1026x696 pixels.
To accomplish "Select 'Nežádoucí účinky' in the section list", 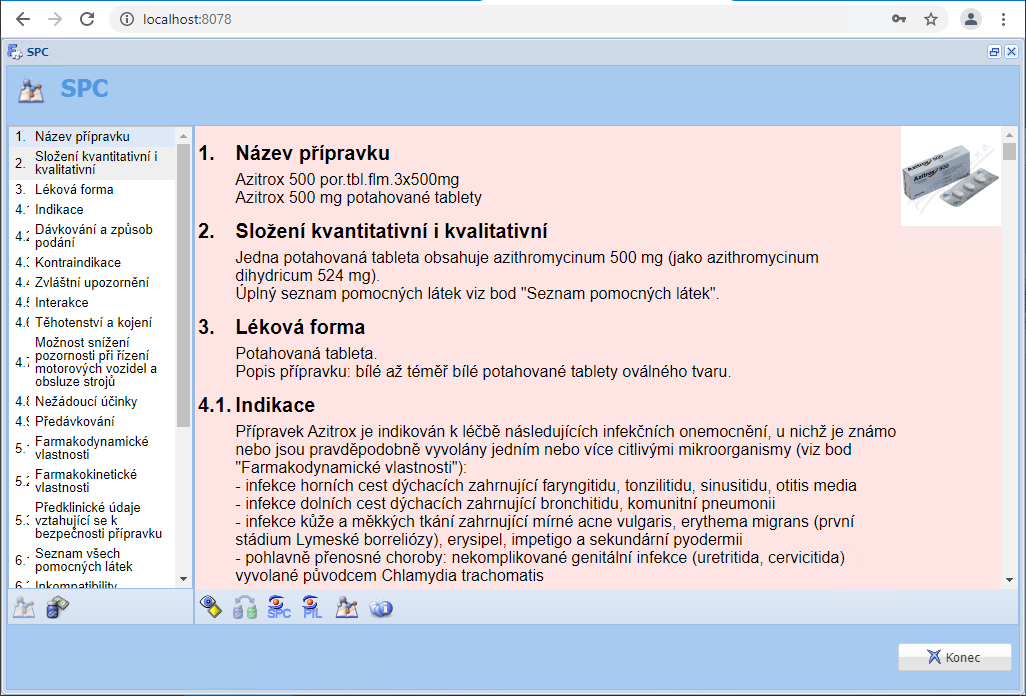I will pyautogui.click(x=93, y=401).
